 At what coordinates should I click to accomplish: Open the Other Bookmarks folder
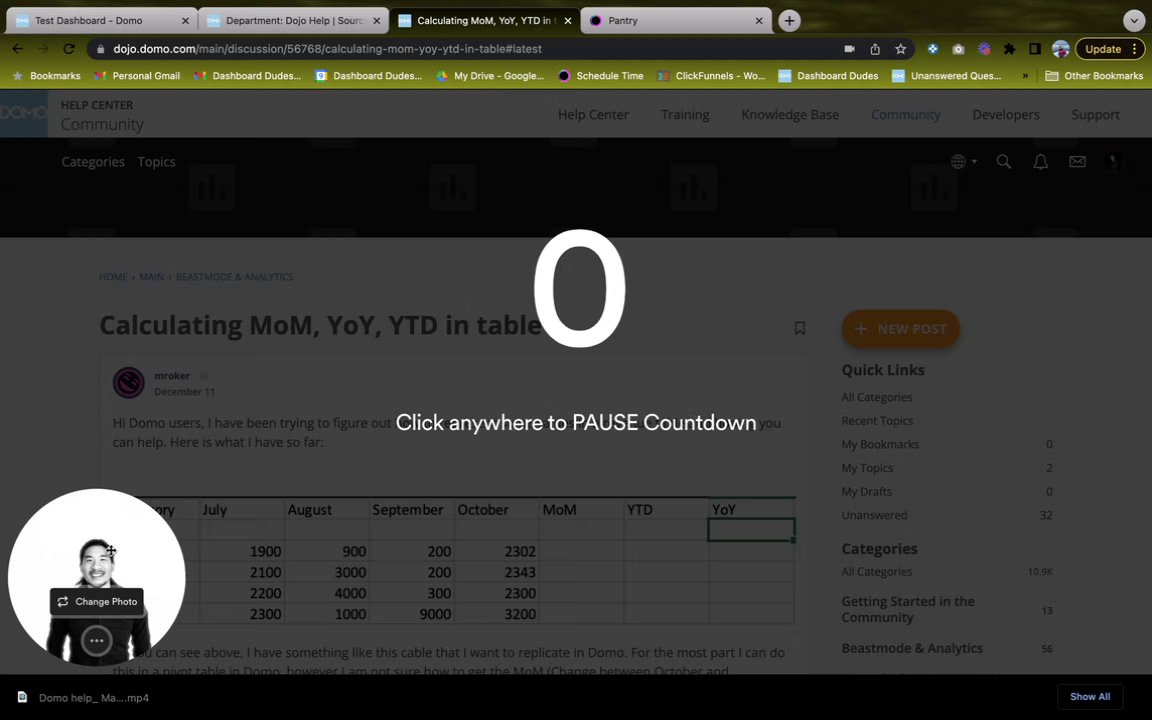pos(1094,76)
